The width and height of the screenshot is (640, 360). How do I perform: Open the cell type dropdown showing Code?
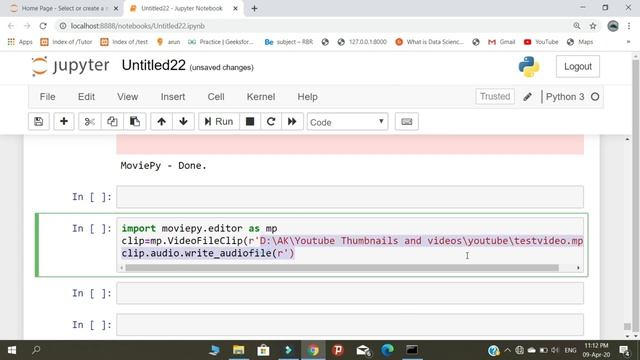click(x=347, y=122)
